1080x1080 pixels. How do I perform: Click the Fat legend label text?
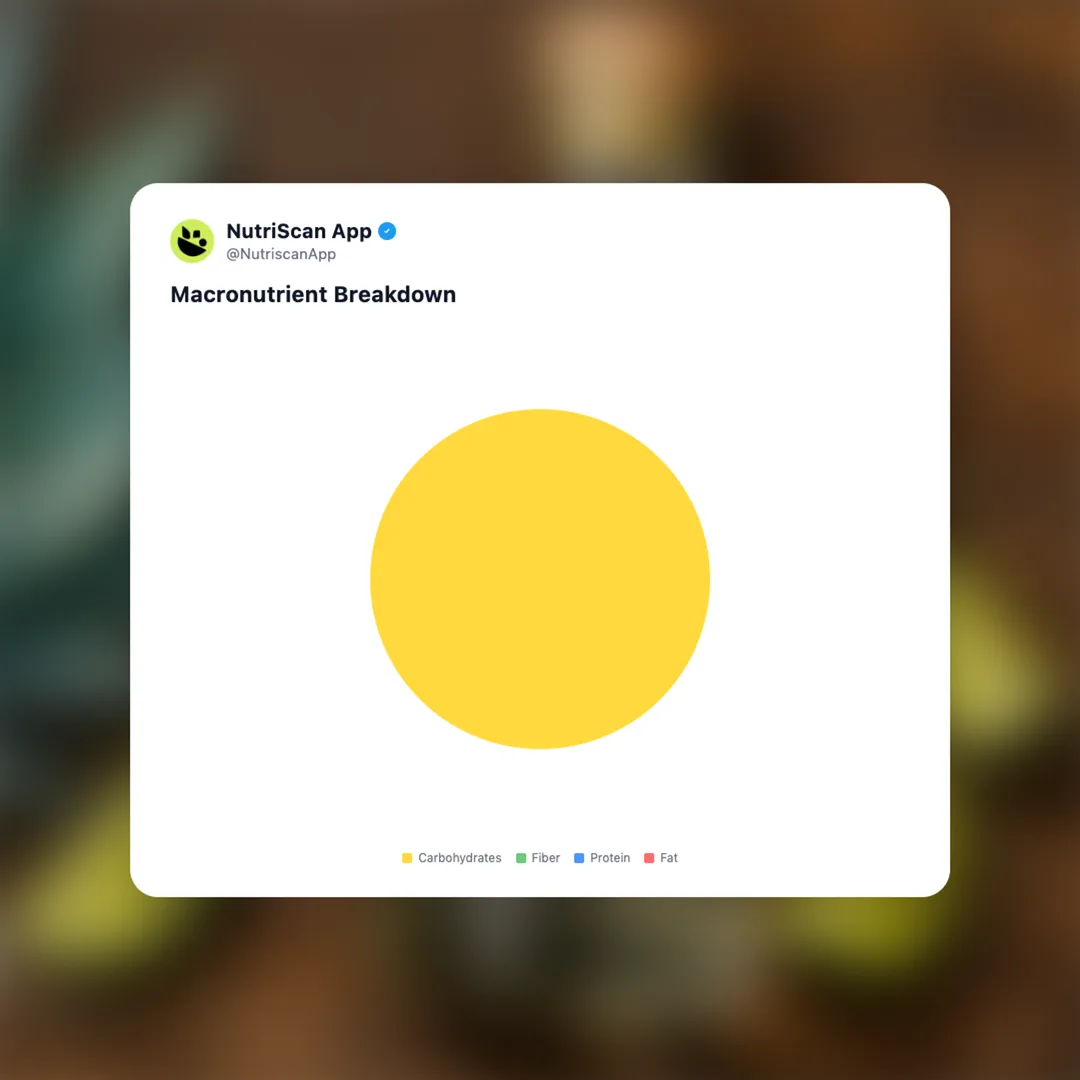[669, 858]
